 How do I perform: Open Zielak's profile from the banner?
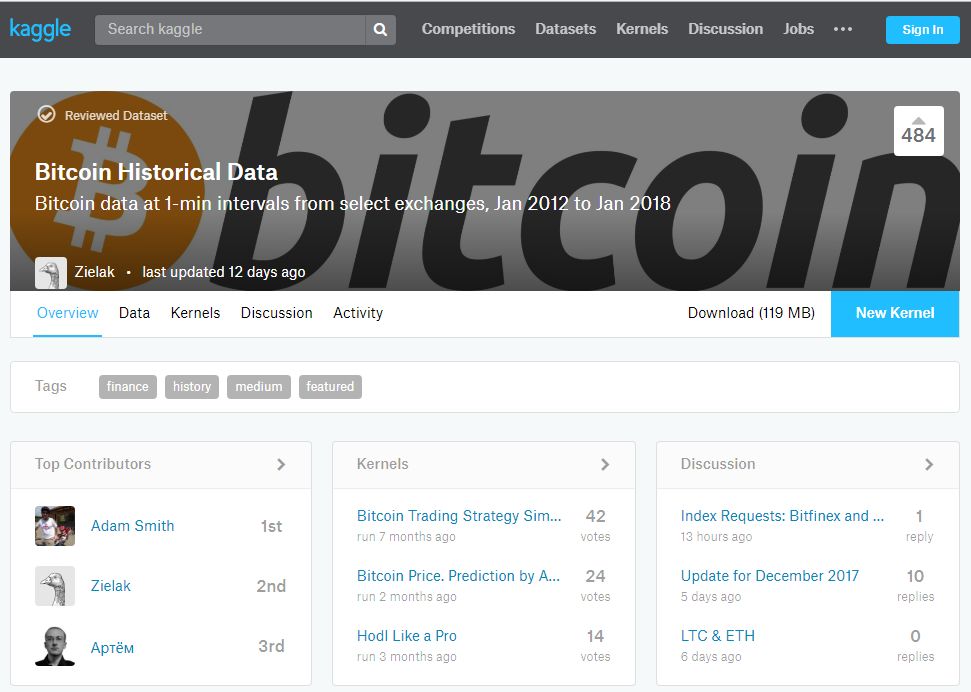pyautogui.click(x=95, y=272)
